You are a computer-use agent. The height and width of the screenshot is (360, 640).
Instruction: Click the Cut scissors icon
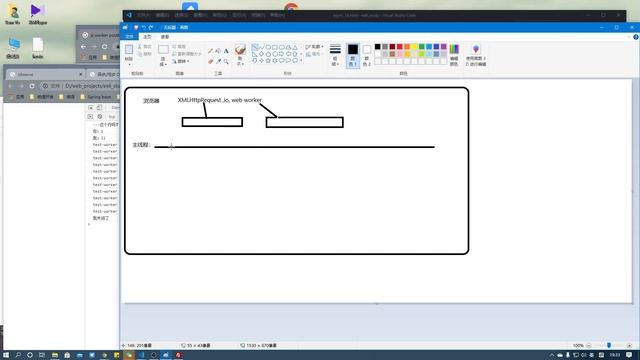coord(140,47)
